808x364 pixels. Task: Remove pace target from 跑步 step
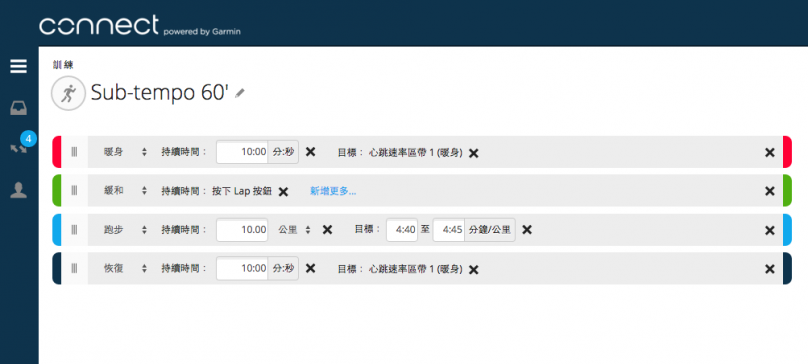[527, 229]
